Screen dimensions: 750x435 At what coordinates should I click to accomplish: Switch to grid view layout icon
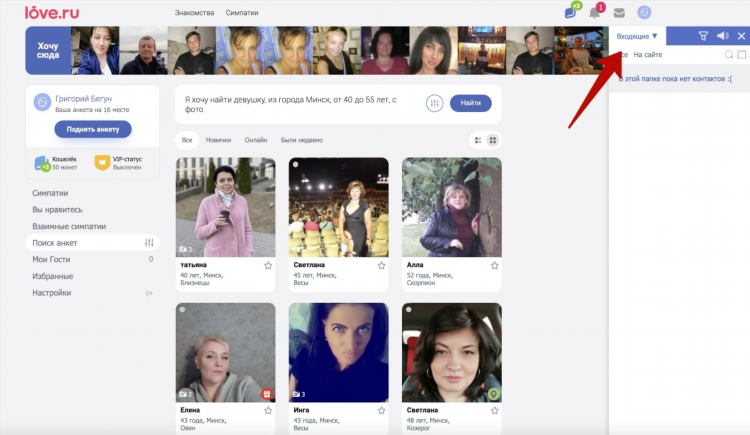click(x=493, y=140)
